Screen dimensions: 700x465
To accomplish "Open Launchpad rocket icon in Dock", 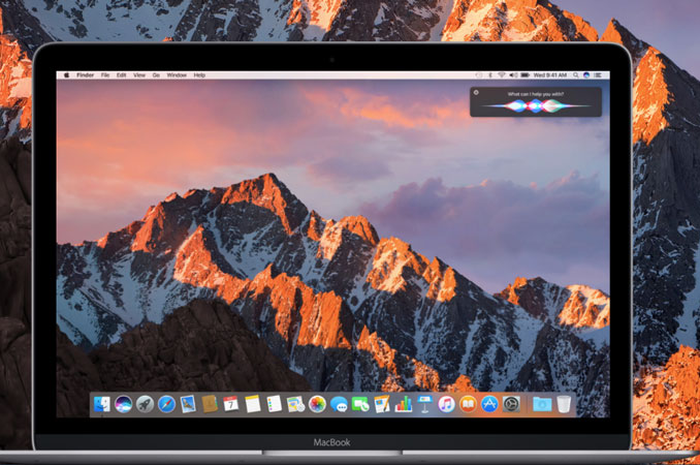I will pos(145,404).
